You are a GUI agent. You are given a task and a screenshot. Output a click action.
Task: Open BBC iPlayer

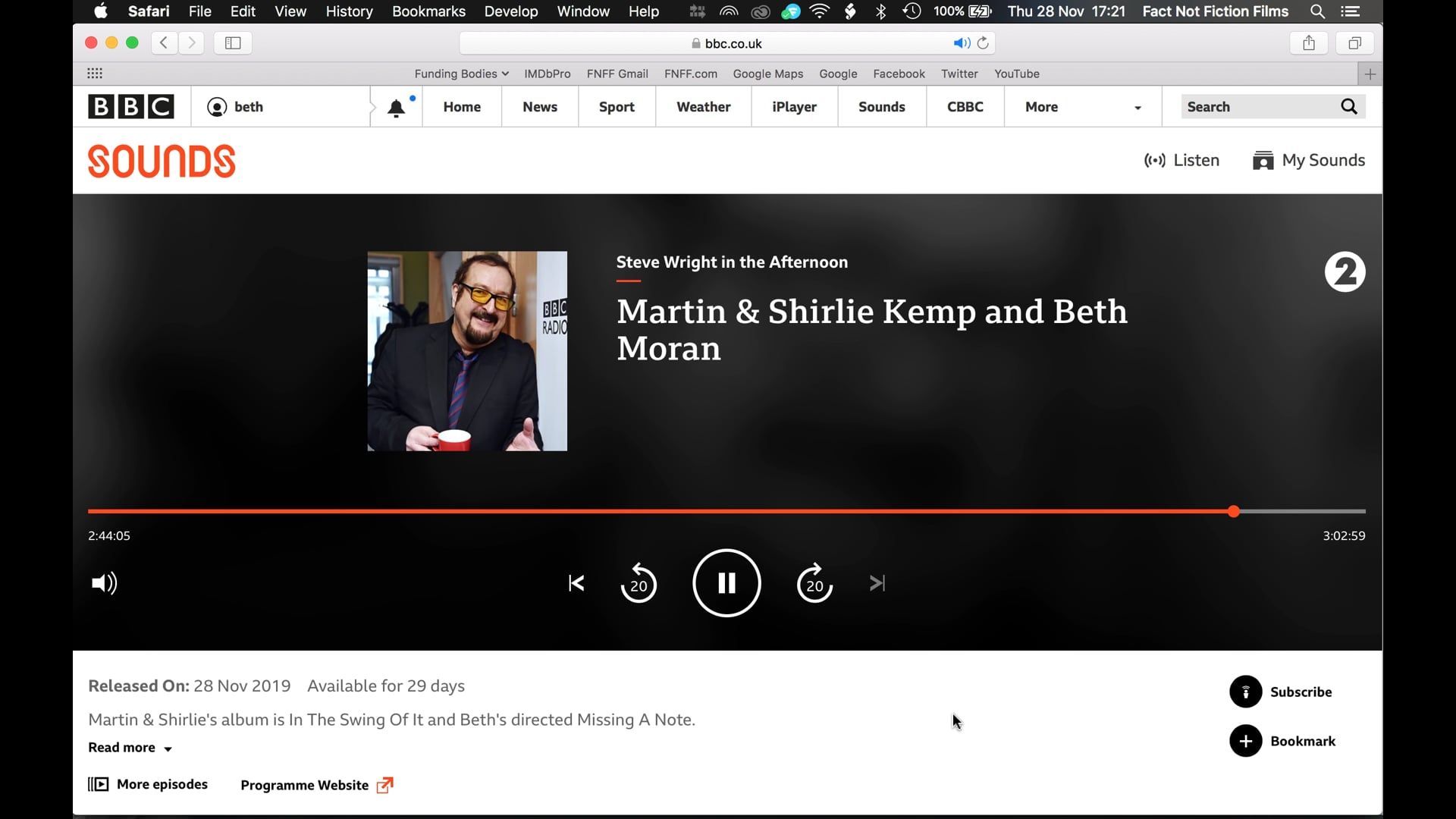(794, 107)
